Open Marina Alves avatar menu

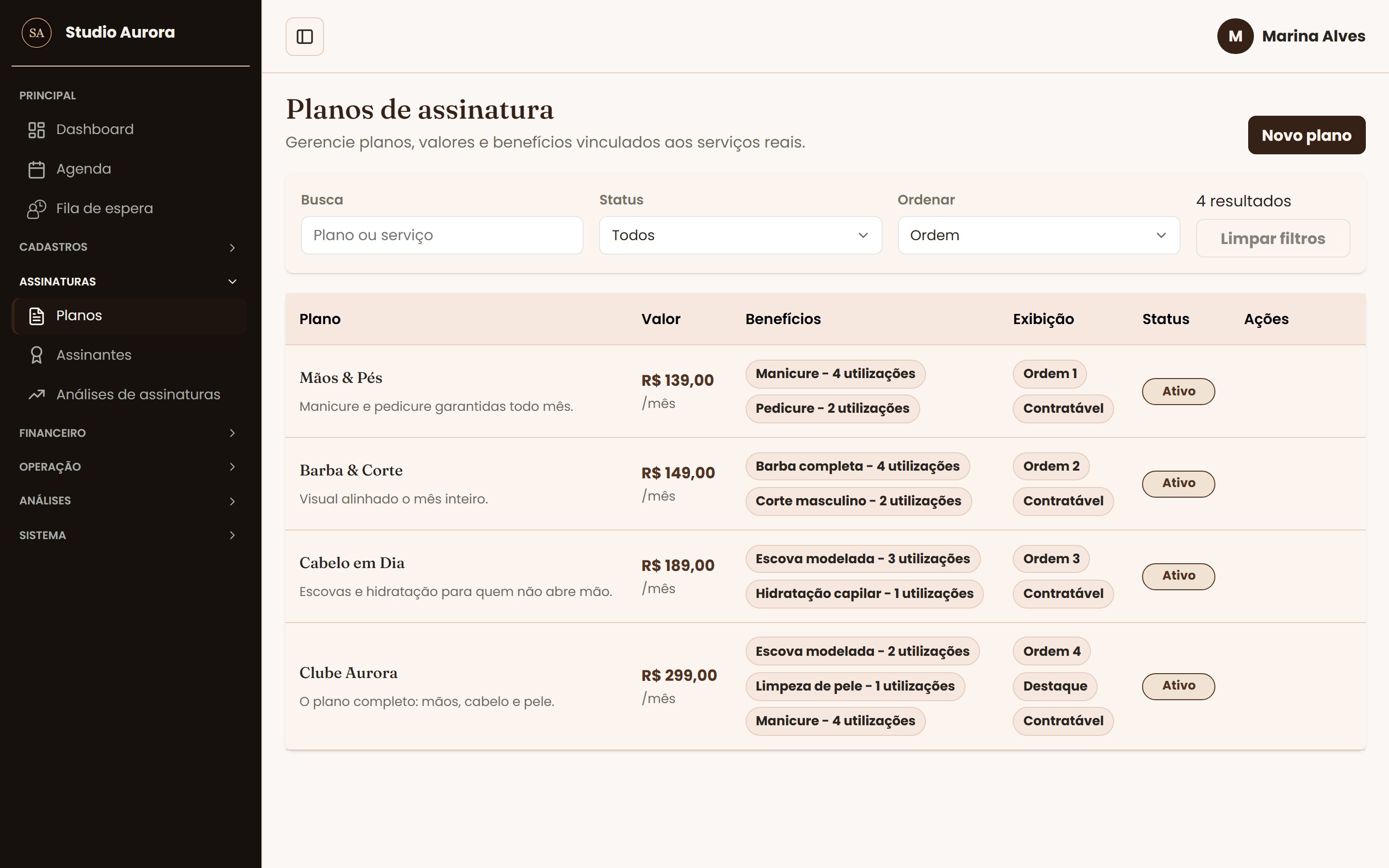tap(1235, 36)
